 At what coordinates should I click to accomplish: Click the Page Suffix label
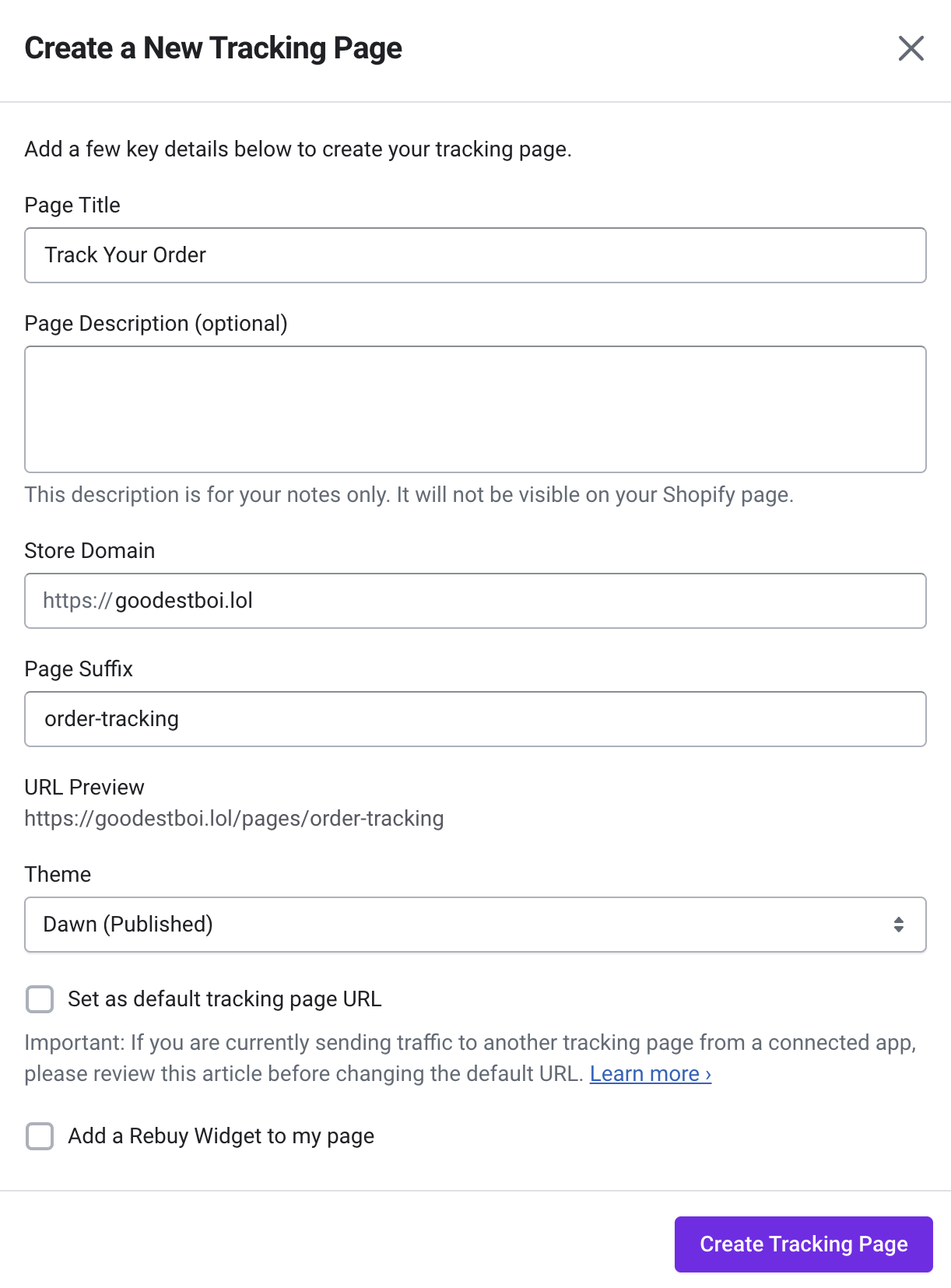point(79,669)
